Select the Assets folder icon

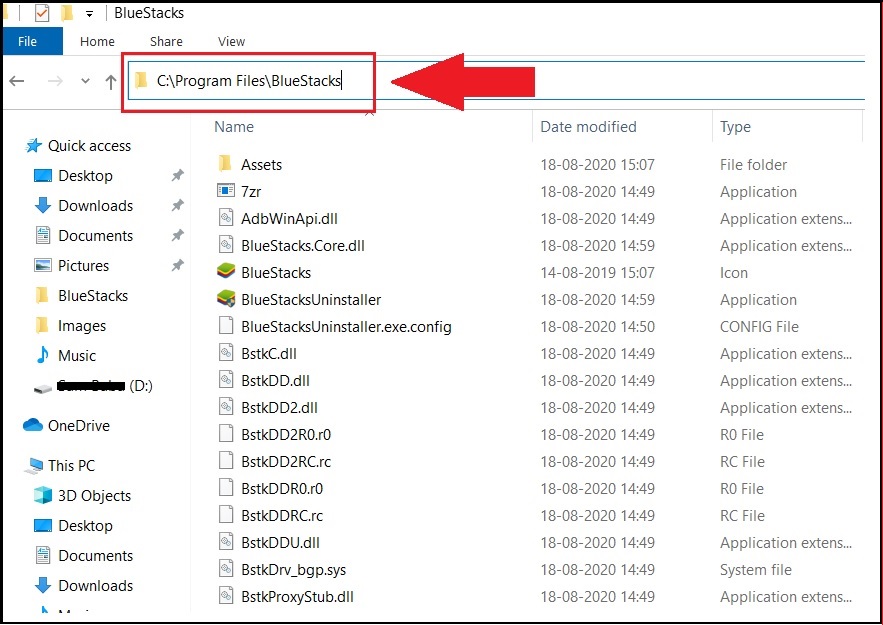point(225,164)
